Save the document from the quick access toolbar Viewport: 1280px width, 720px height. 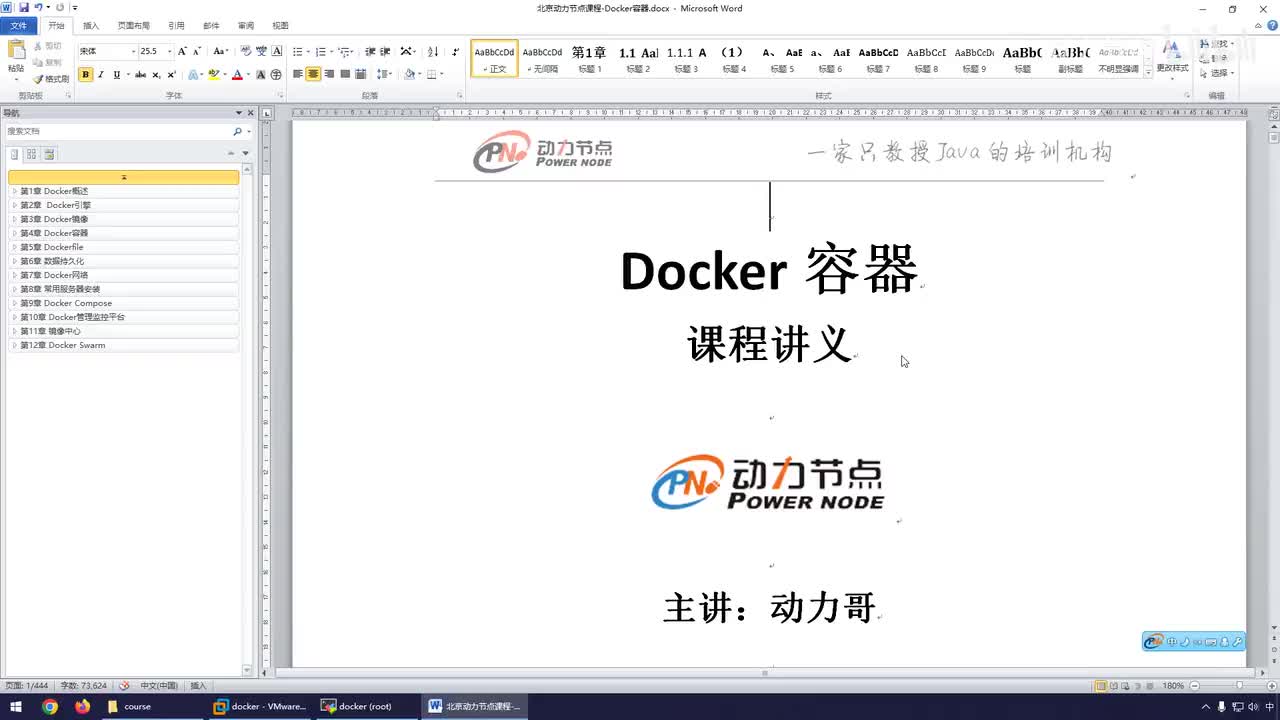tap(24, 7)
